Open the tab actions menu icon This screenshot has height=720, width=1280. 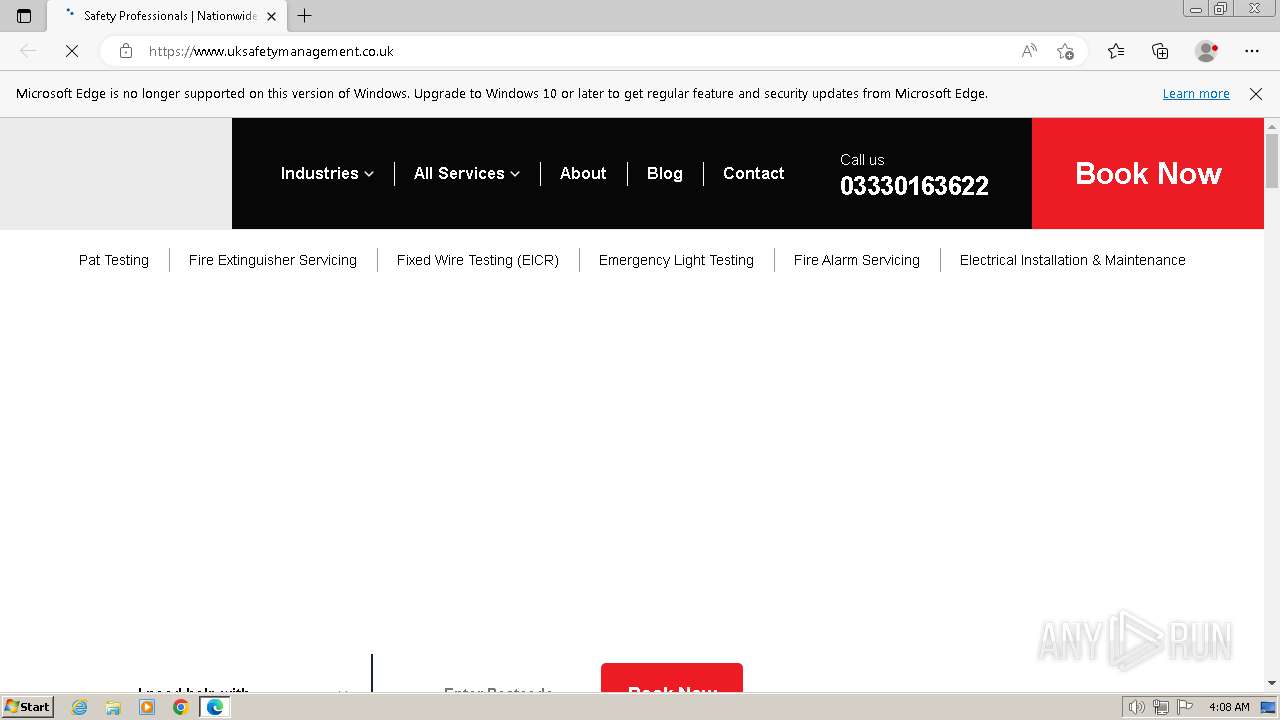[x=24, y=16]
